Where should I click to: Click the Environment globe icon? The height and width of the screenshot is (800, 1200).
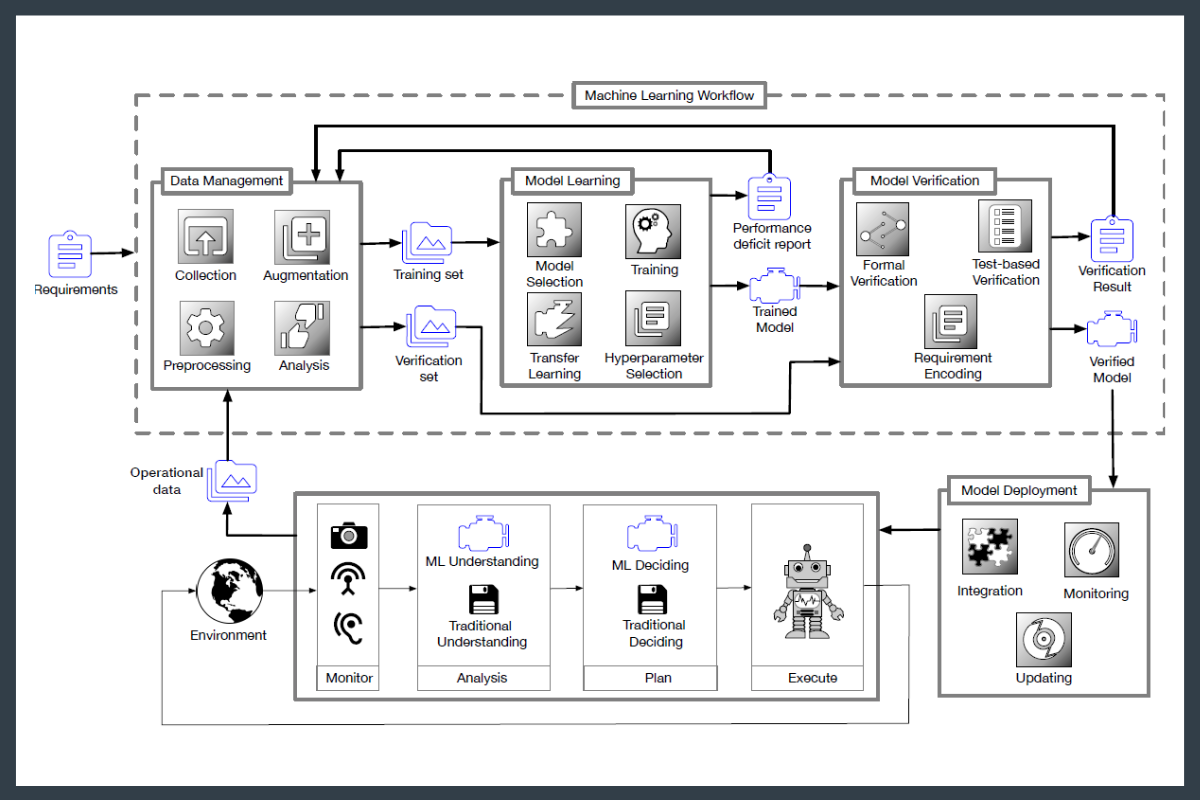[x=230, y=592]
